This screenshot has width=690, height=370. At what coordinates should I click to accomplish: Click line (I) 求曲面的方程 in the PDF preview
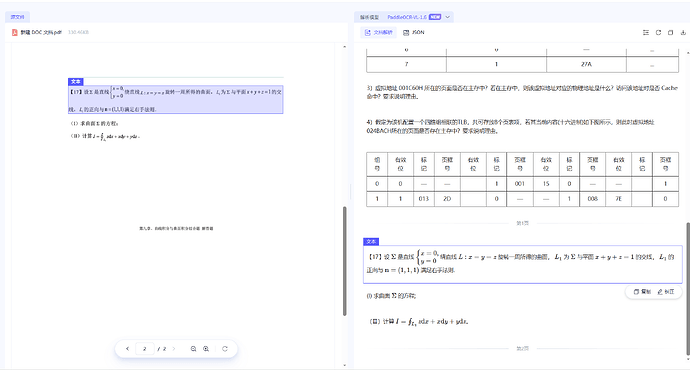pyautogui.click(x=94, y=124)
